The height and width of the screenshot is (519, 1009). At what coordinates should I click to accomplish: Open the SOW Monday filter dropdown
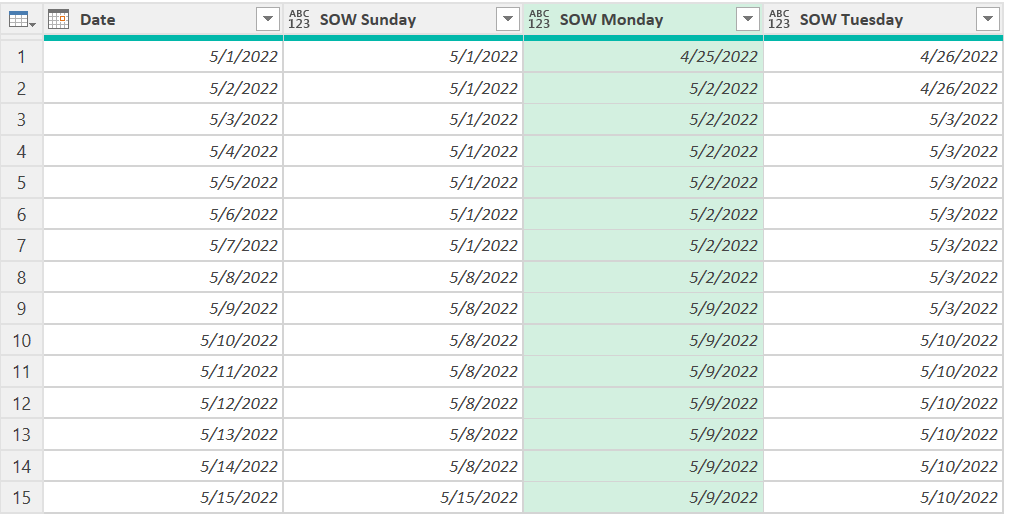point(748,19)
